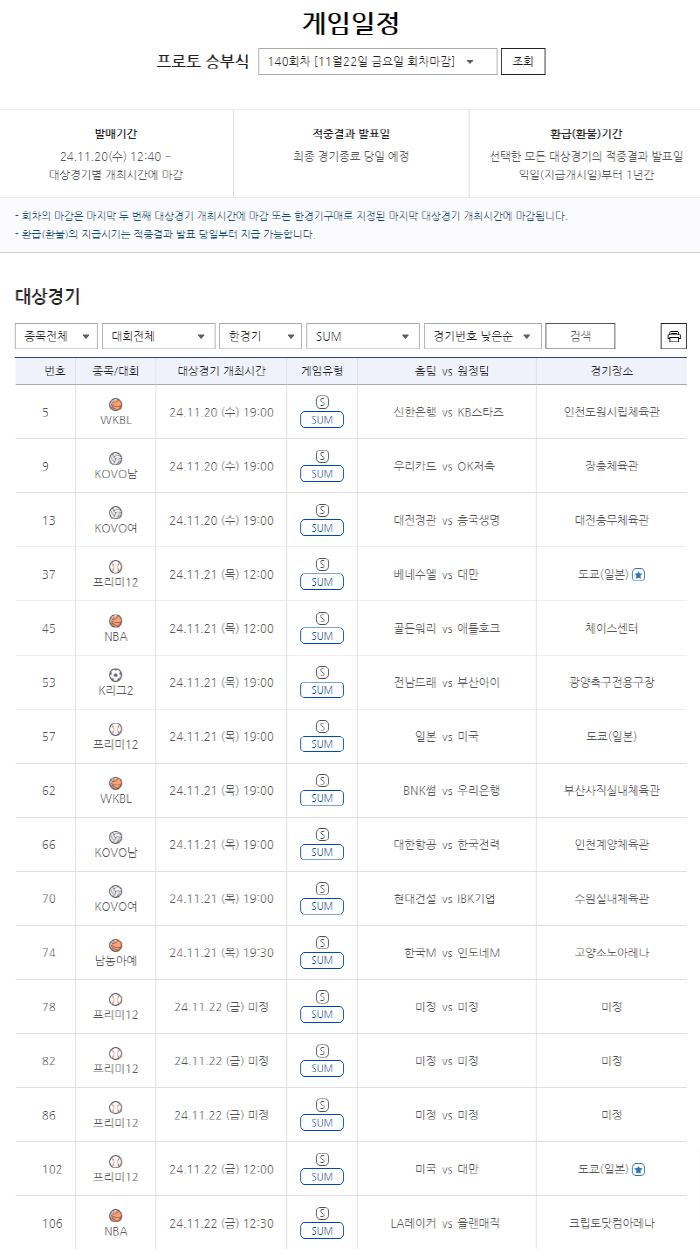This screenshot has width=700, height=1249.
Task: Open the 경기번호 낮은순 sort dropdown
Action: point(482,336)
